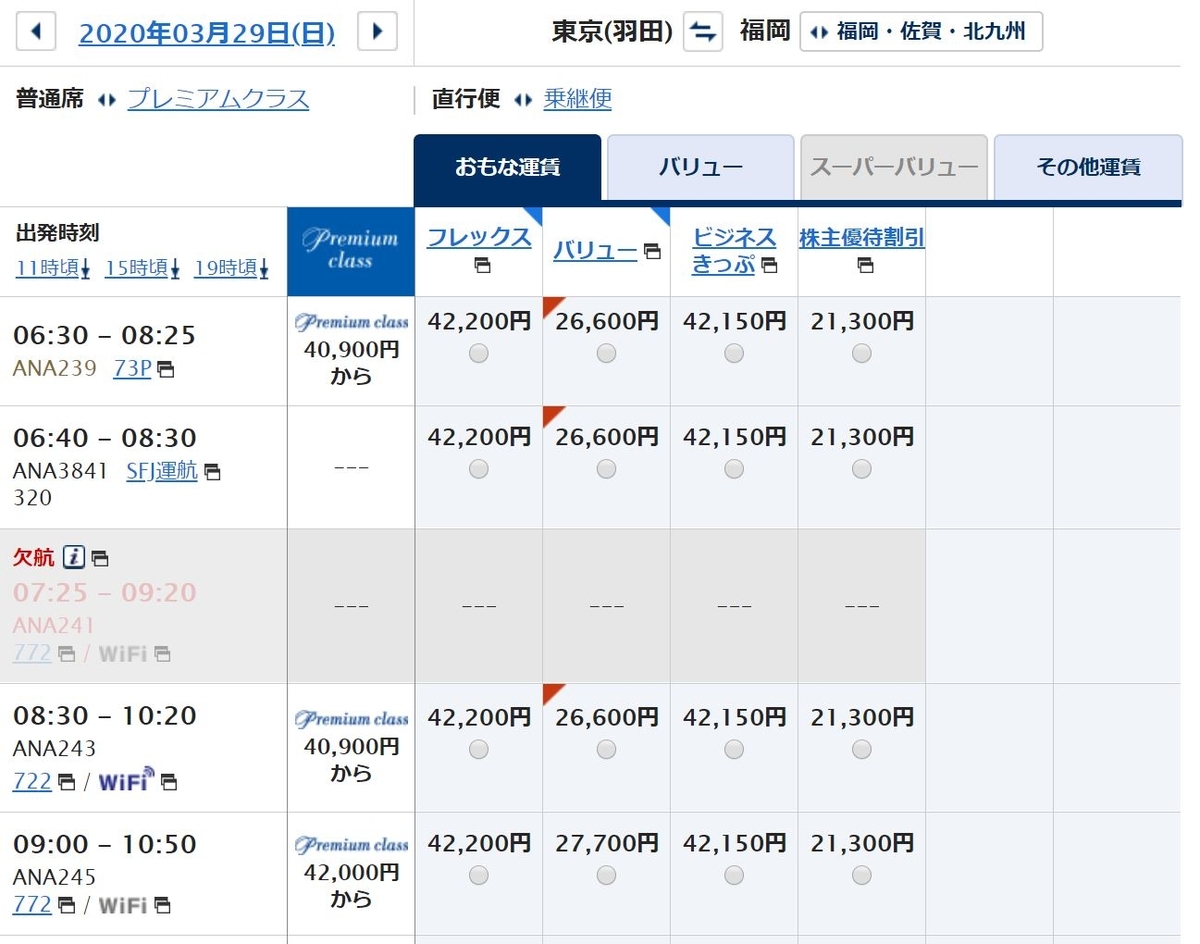The image size is (1200, 944).
Task: Switch to 乗継便 connecting flights
Action: click(x=577, y=99)
